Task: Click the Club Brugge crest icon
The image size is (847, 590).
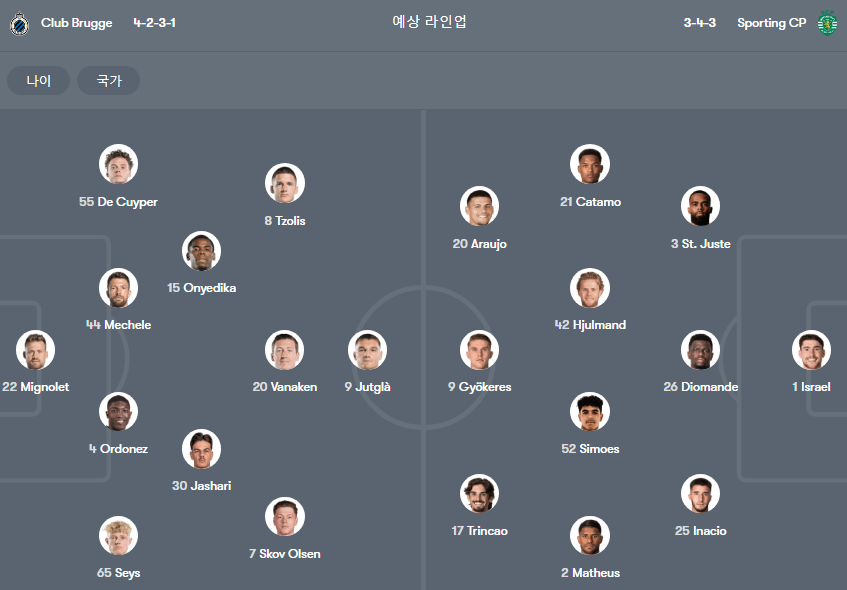Action: click(x=19, y=23)
